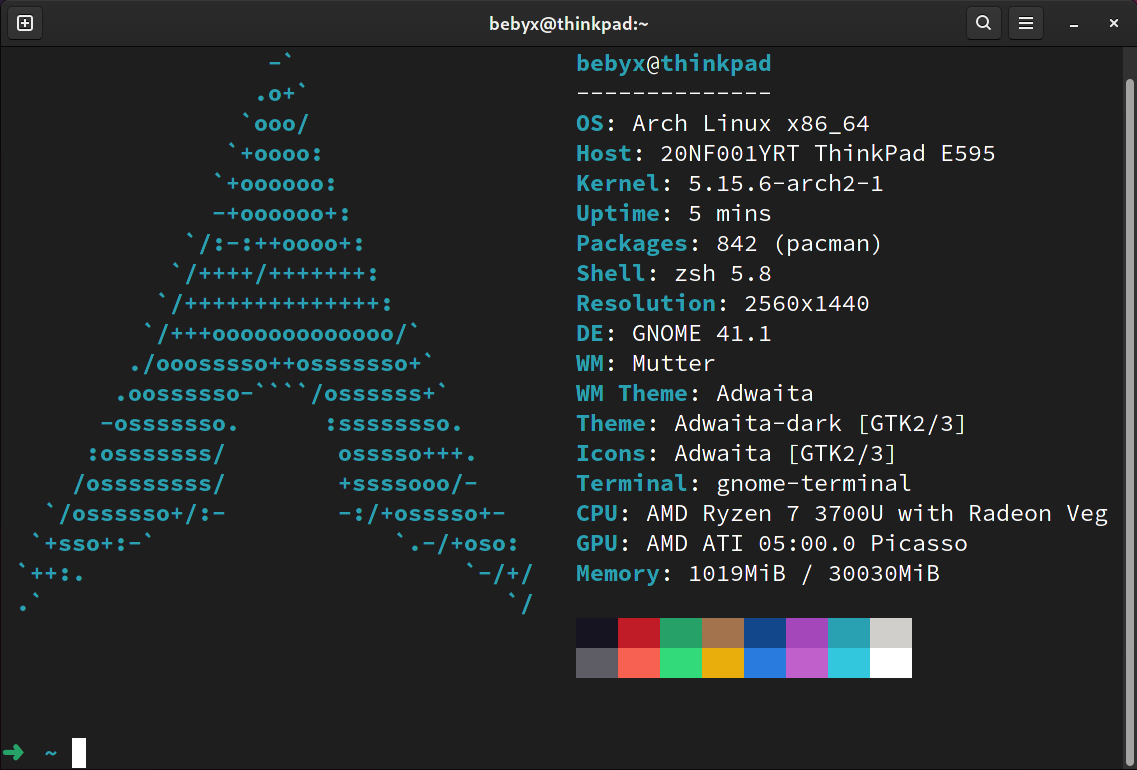
Task: Click the resolution value '2560x1440'
Action: [x=806, y=304]
